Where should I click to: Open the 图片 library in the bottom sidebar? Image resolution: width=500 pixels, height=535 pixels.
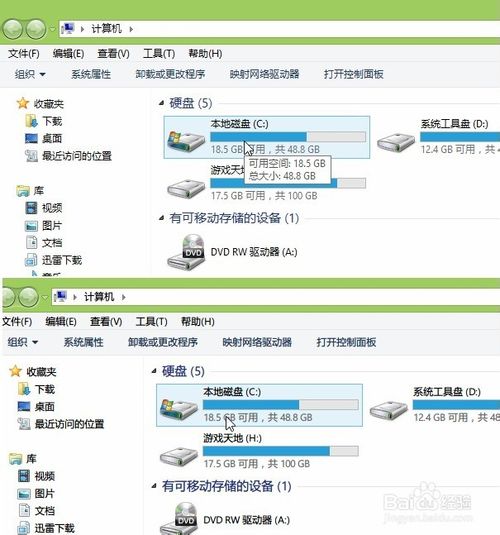click(36, 493)
